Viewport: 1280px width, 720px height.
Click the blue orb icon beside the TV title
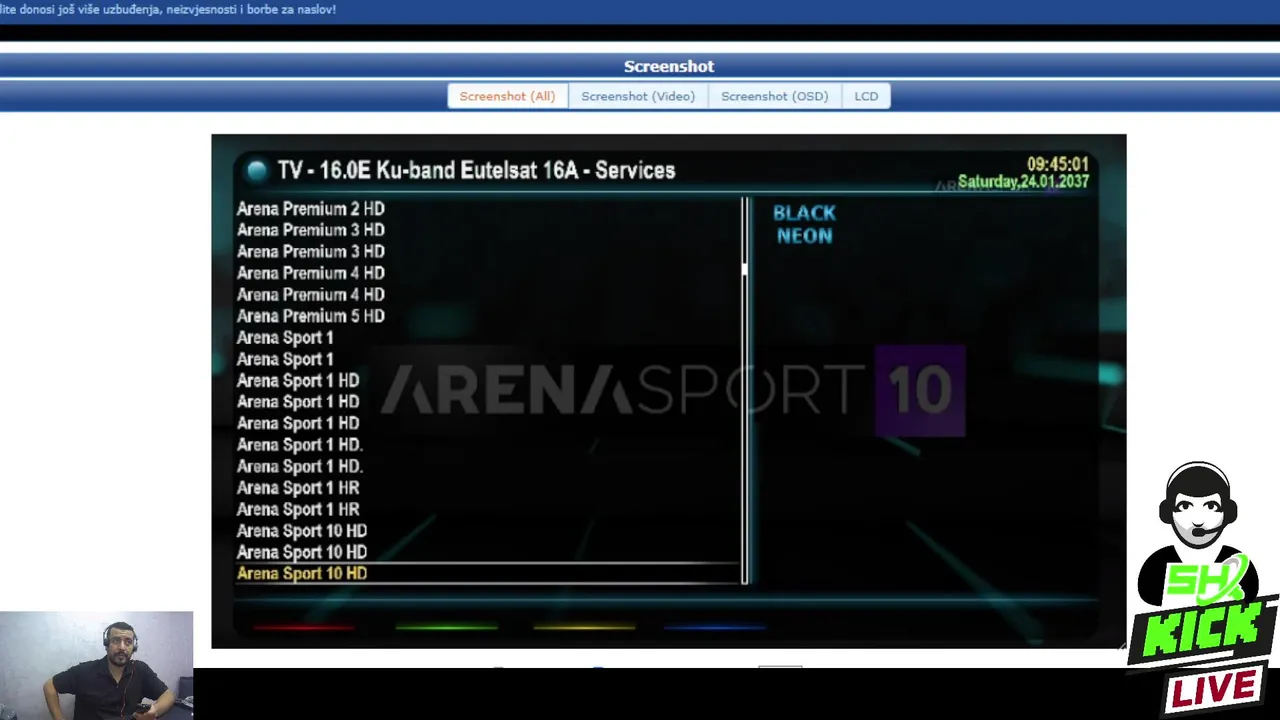click(x=257, y=170)
